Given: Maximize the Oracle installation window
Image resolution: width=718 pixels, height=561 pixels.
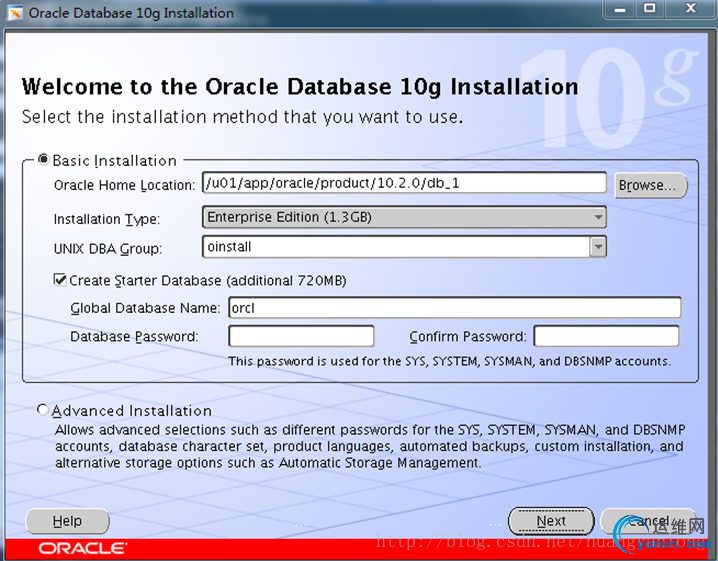Looking at the screenshot, I should click(649, 8).
